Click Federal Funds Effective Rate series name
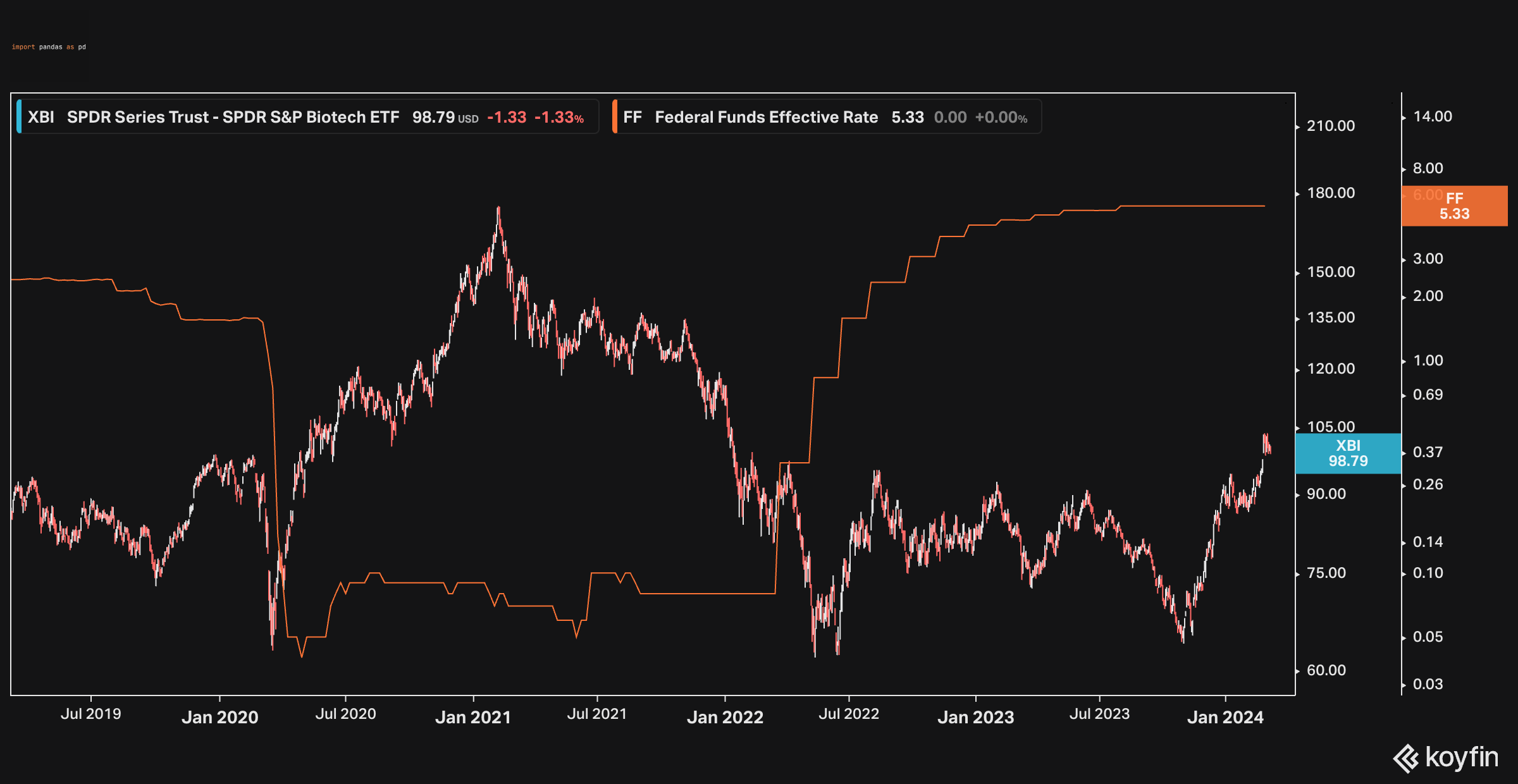1518x784 pixels. [766, 117]
